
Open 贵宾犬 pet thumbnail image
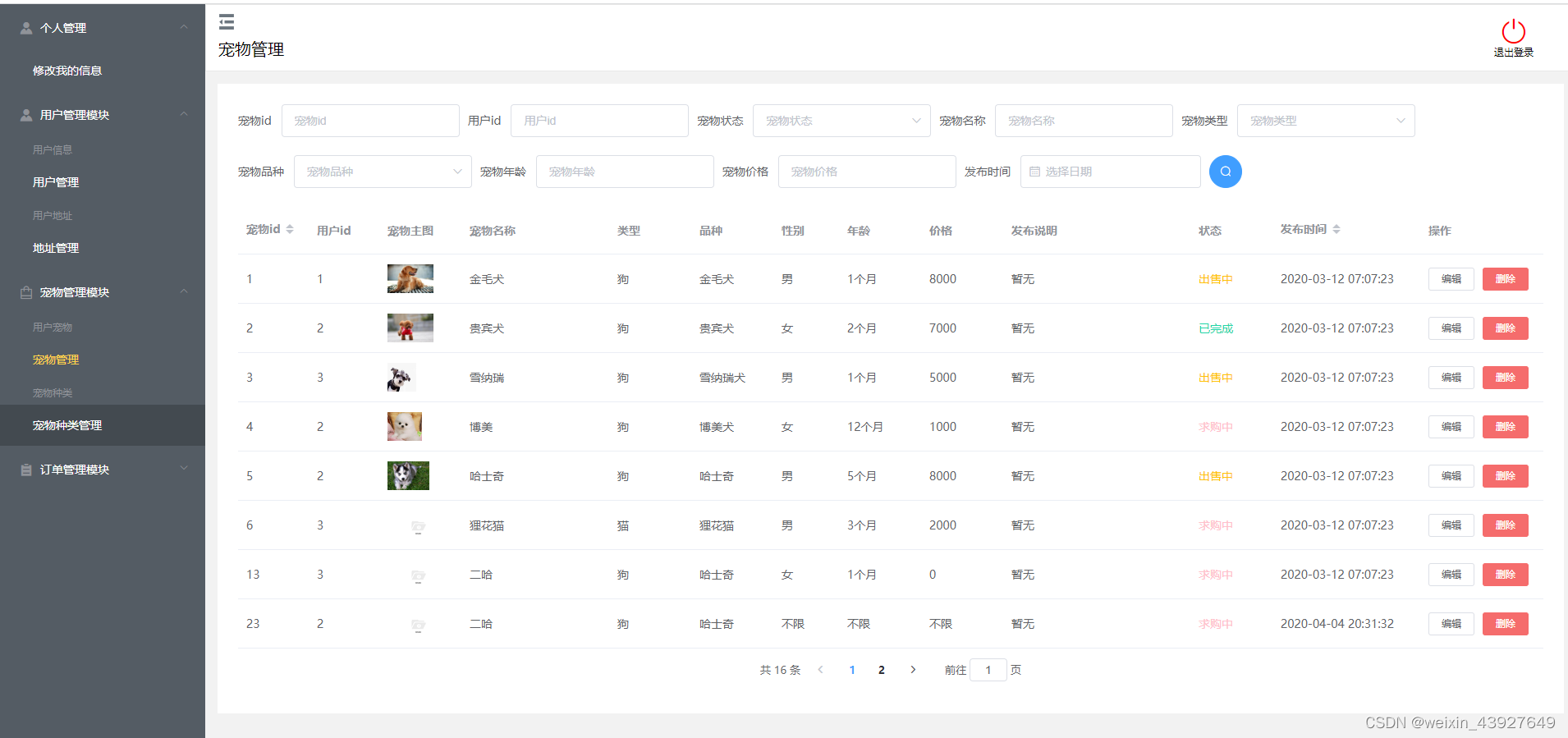410,328
